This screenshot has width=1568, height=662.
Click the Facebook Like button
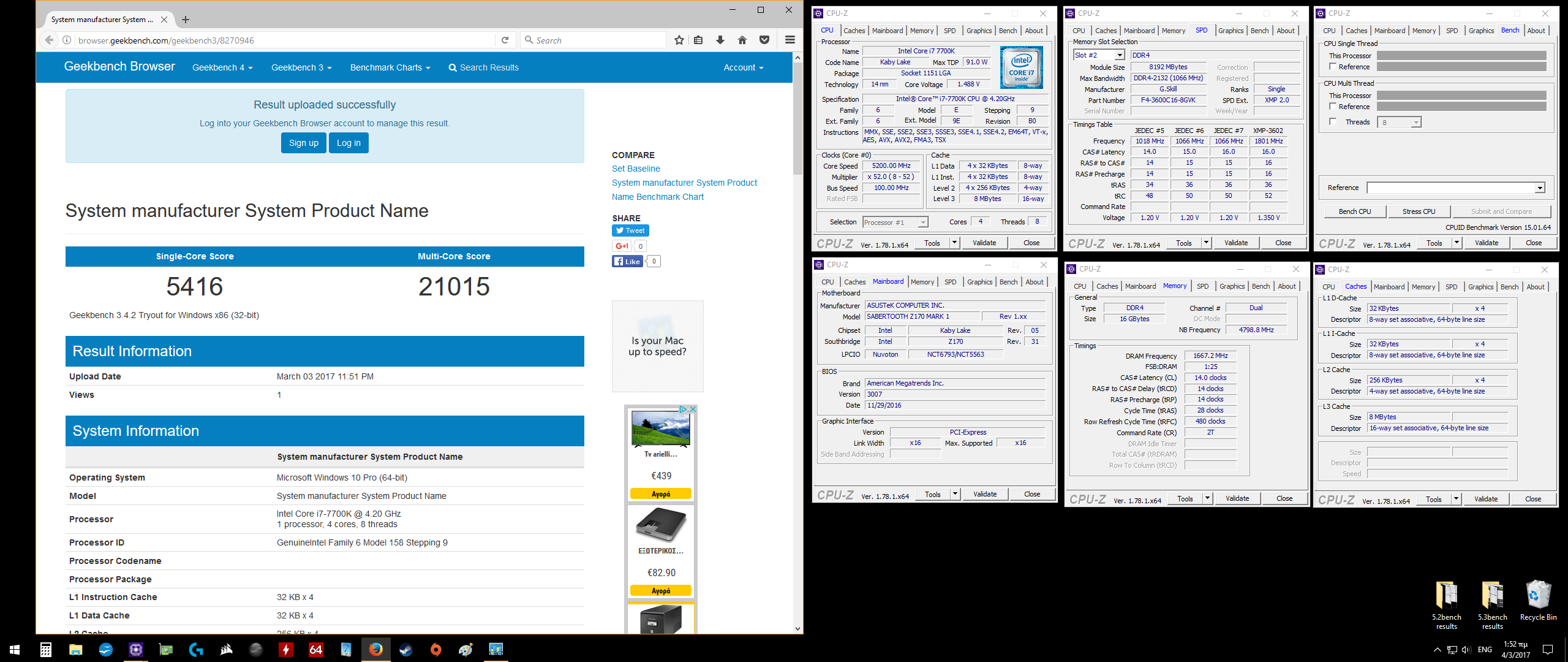[x=627, y=261]
